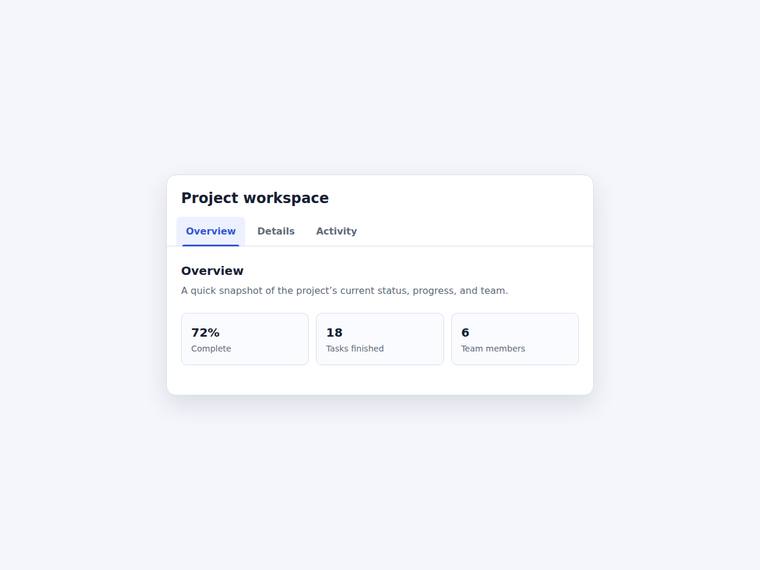760x570 pixels.
Task: Click the number 18 value
Action: pyautogui.click(x=334, y=332)
